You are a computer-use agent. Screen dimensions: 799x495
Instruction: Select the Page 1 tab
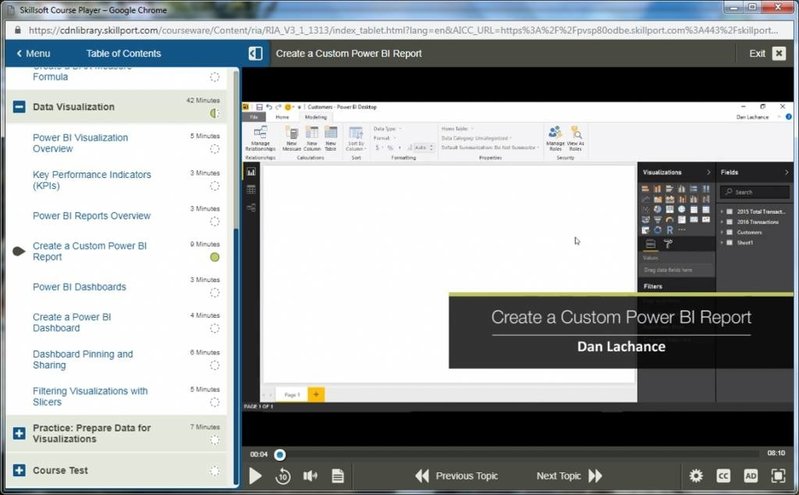click(x=292, y=395)
